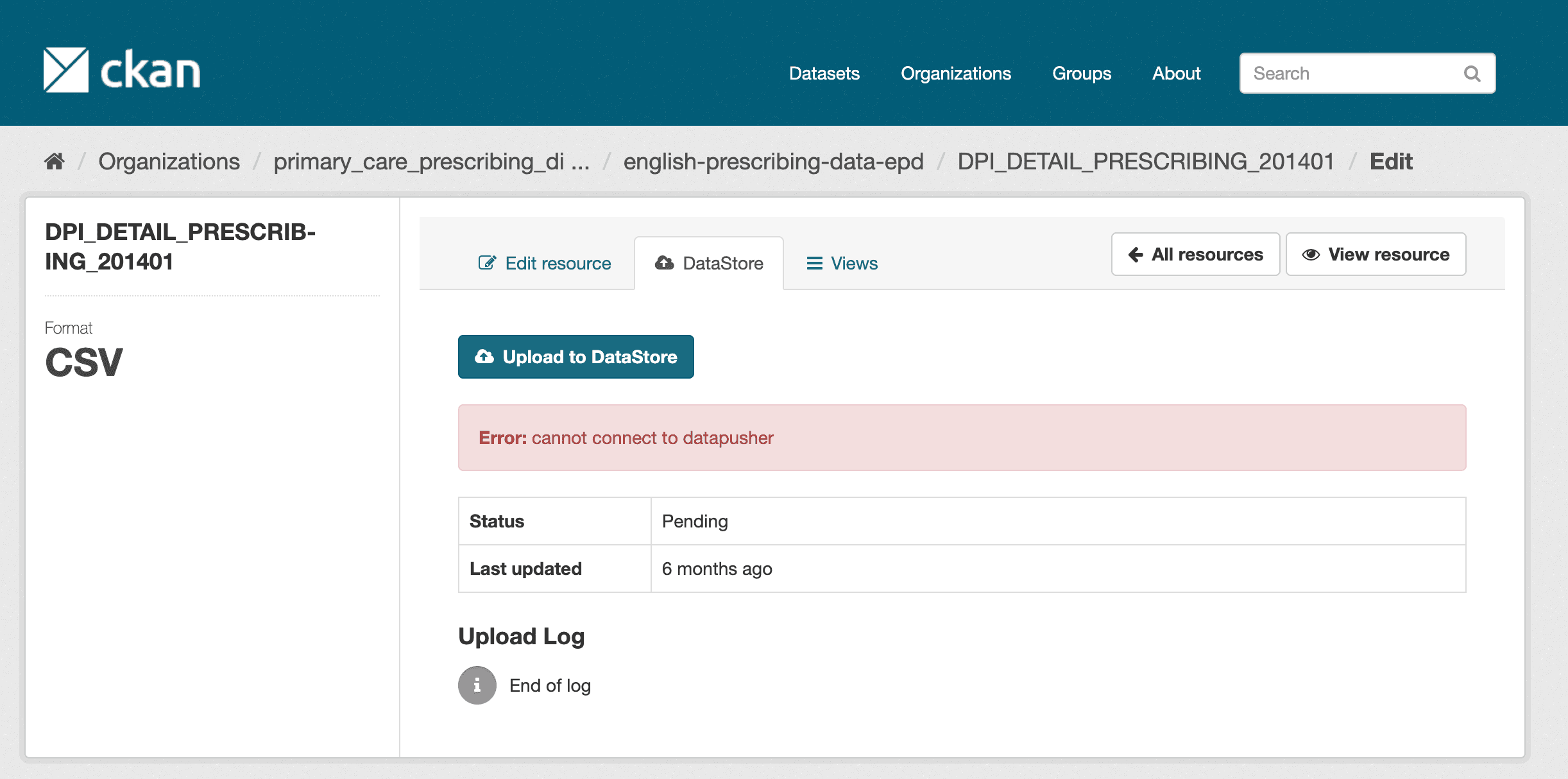
Task: Switch to the Views tab
Action: coord(842,263)
